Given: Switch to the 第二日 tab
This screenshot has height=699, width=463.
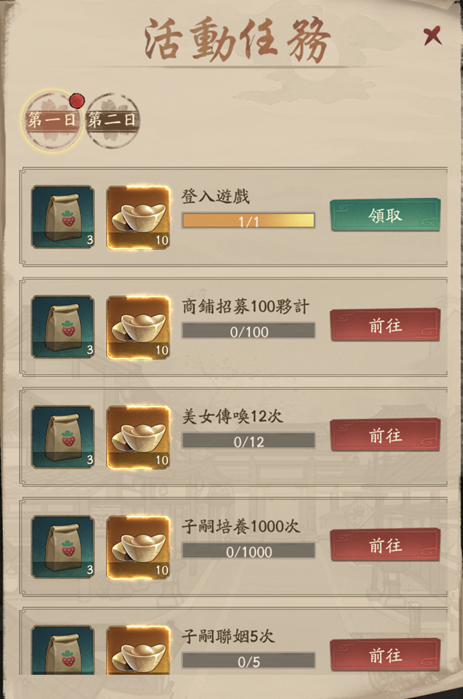Looking at the screenshot, I should [112, 120].
